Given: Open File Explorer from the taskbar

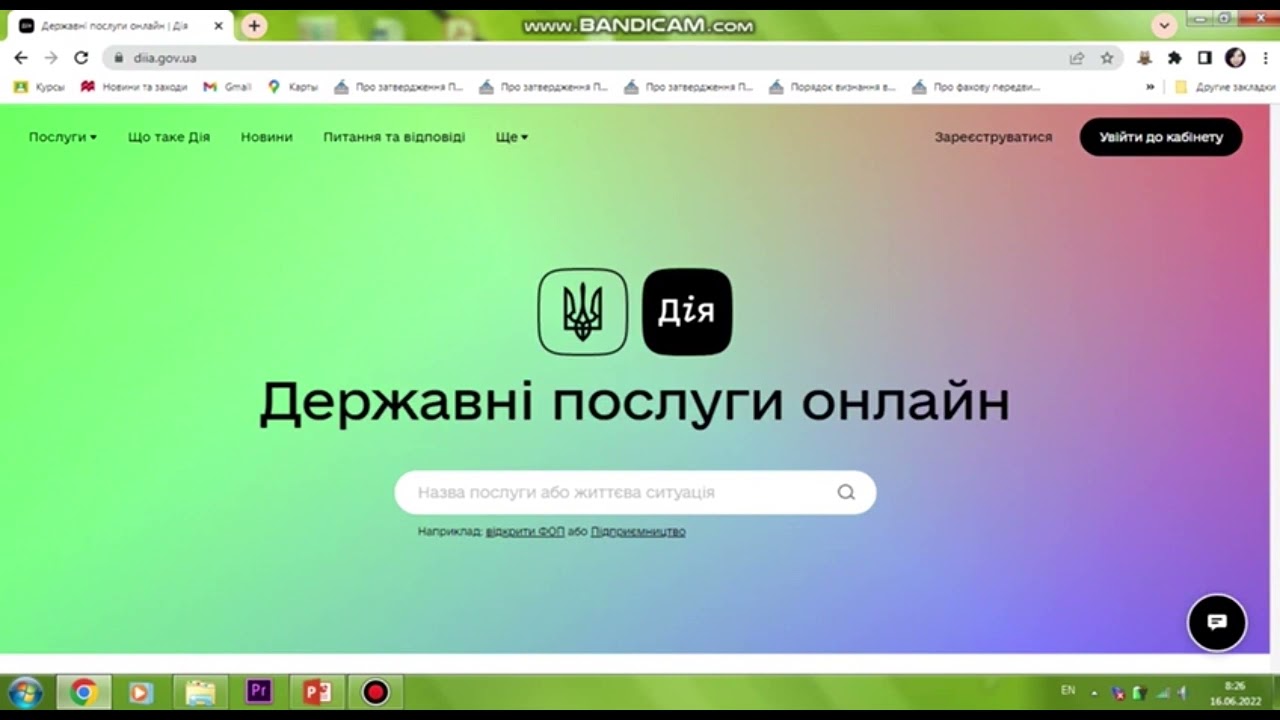Looking at the screenshot, I should (x=200, y=692).
